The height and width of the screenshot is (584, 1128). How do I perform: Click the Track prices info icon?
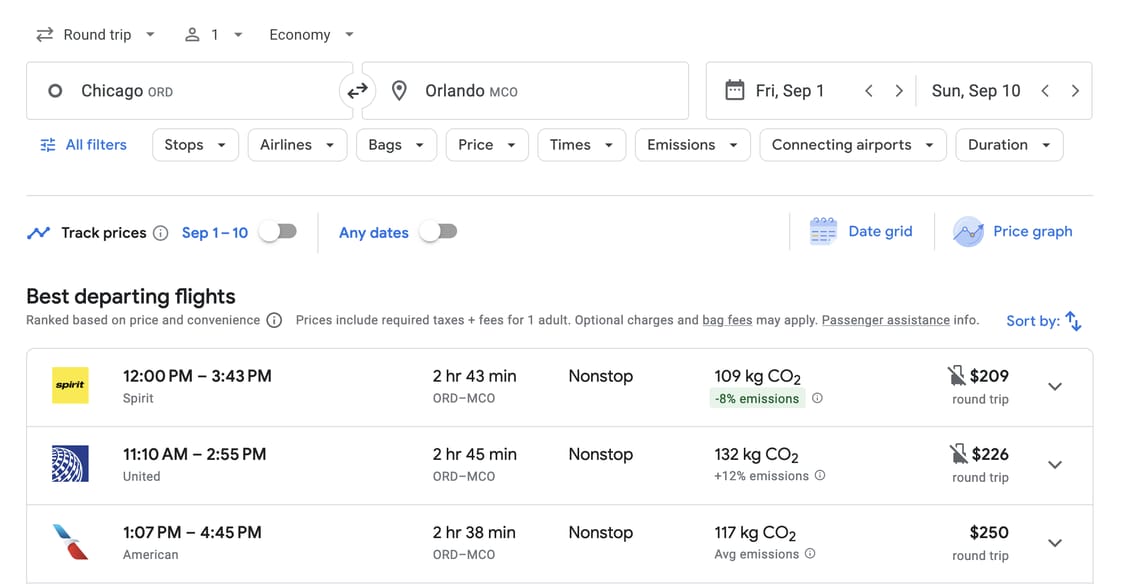[160, 233]
